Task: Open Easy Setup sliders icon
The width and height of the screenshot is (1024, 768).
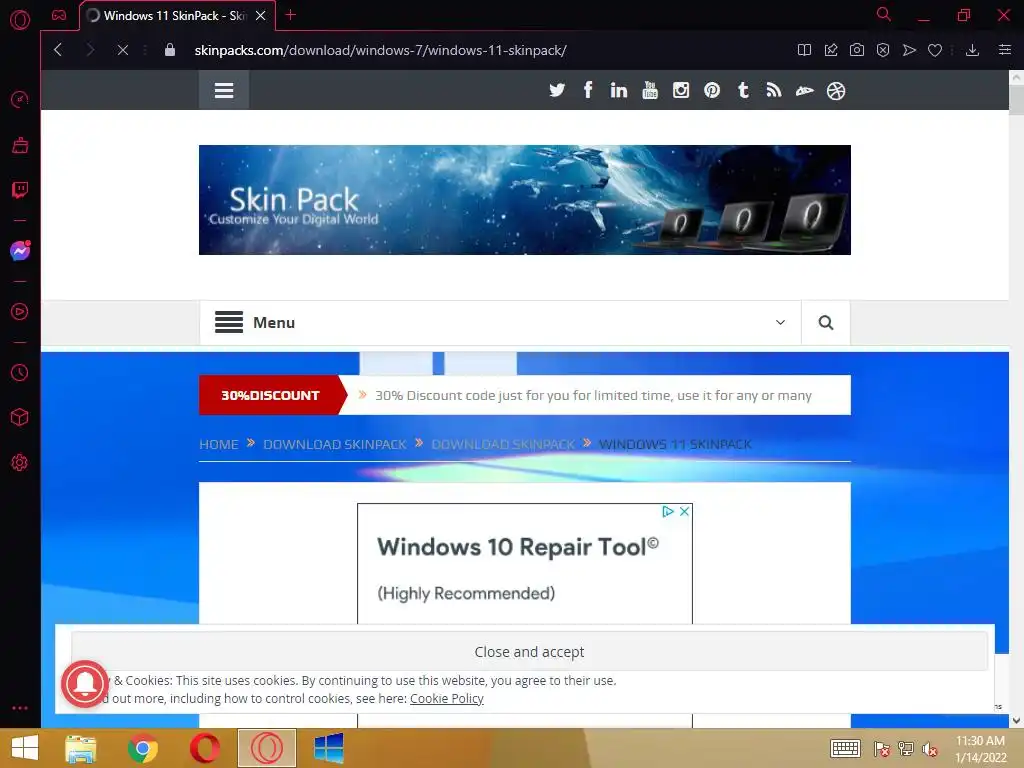Action: pos(1005,50)
